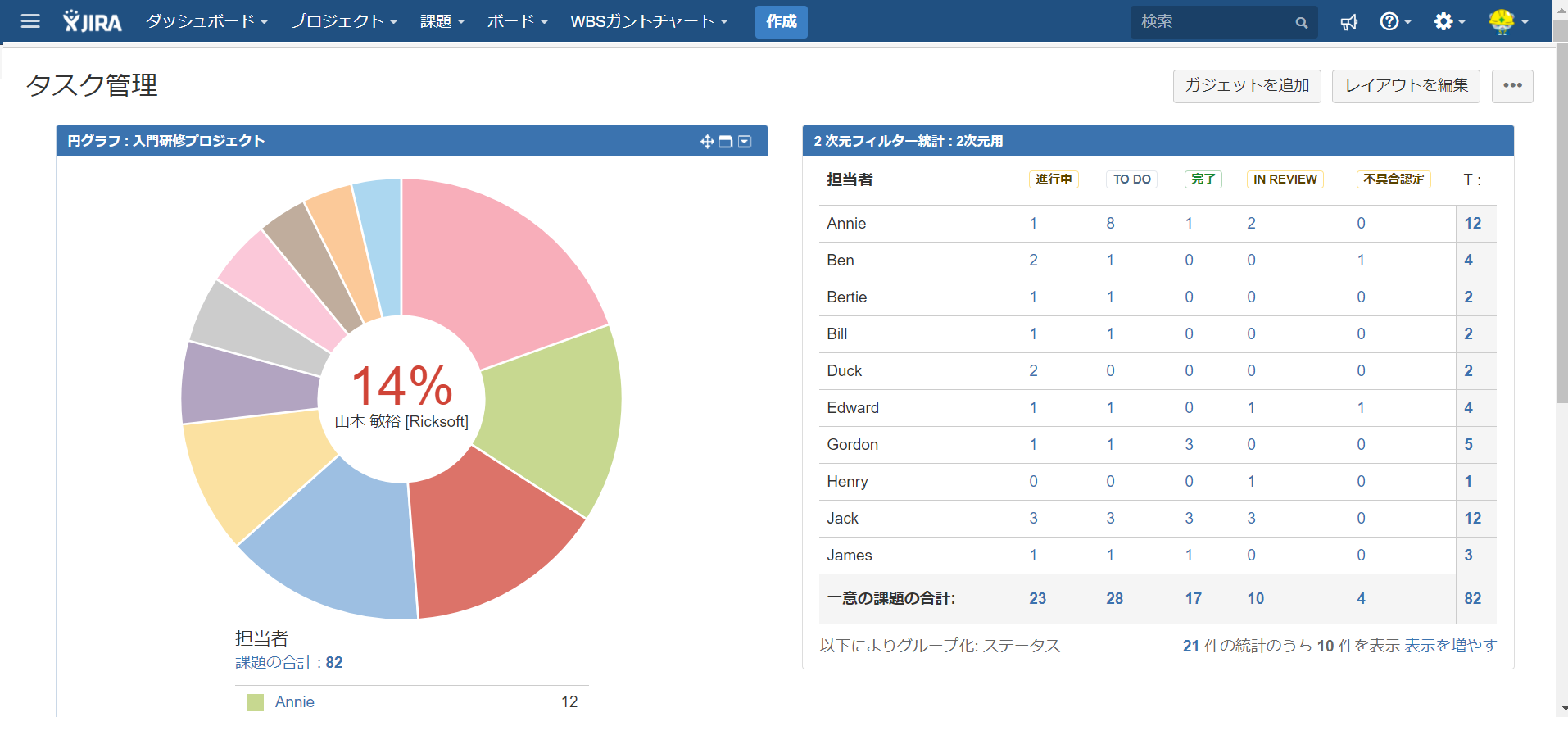The height and width of the screenshot is (735, 1568).
Task: Click Jack's total 12
Action: (1472, 519)
